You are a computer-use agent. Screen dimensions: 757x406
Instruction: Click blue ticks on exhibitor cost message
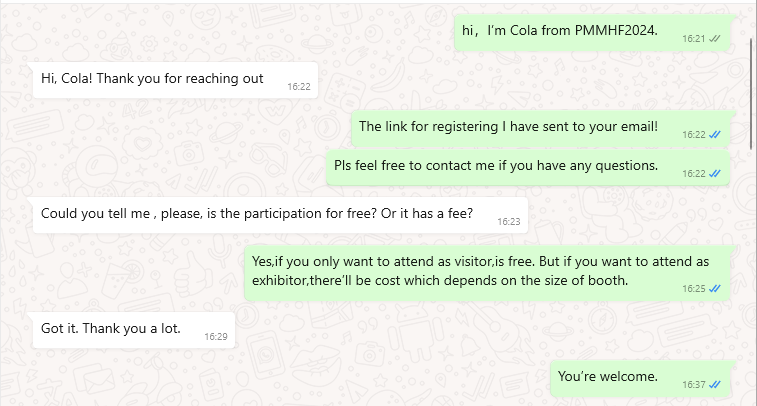715,288
